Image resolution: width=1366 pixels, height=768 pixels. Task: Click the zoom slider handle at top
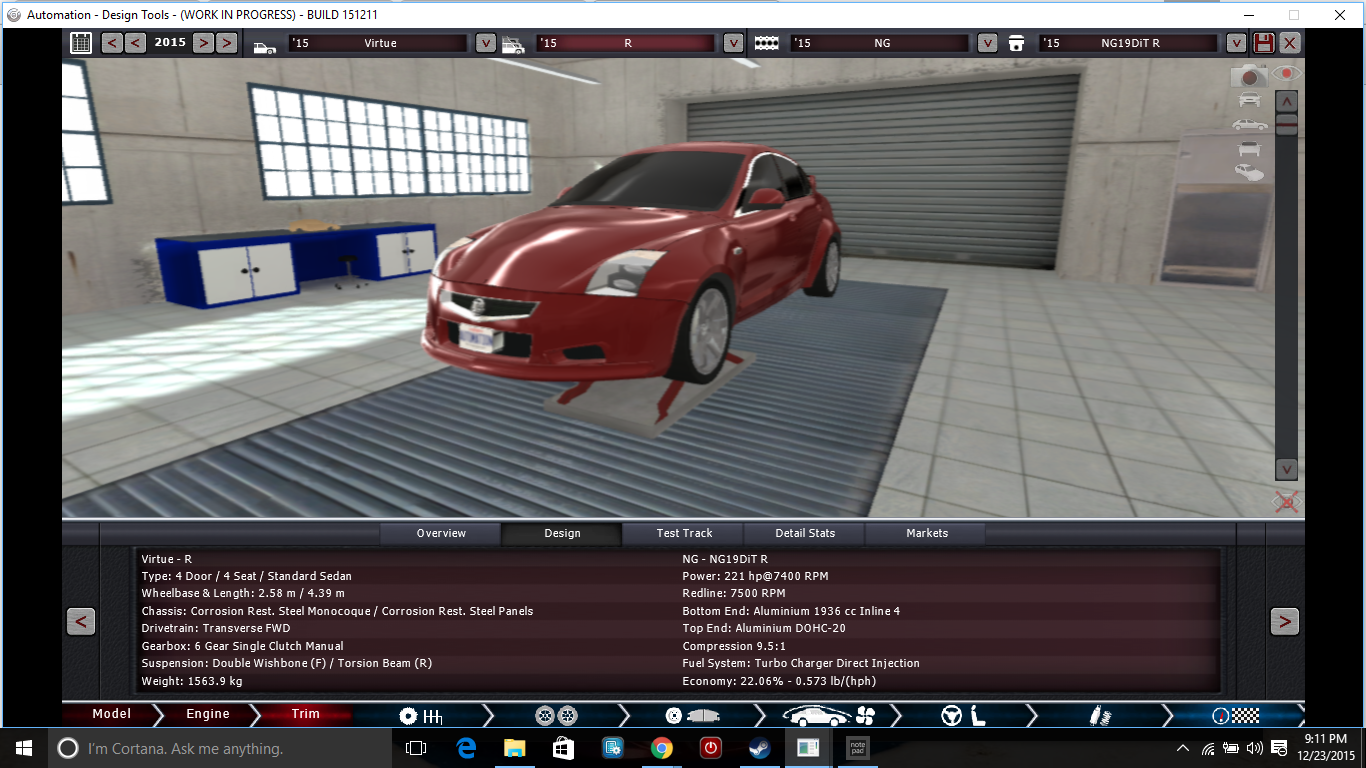coord(1286,124)
